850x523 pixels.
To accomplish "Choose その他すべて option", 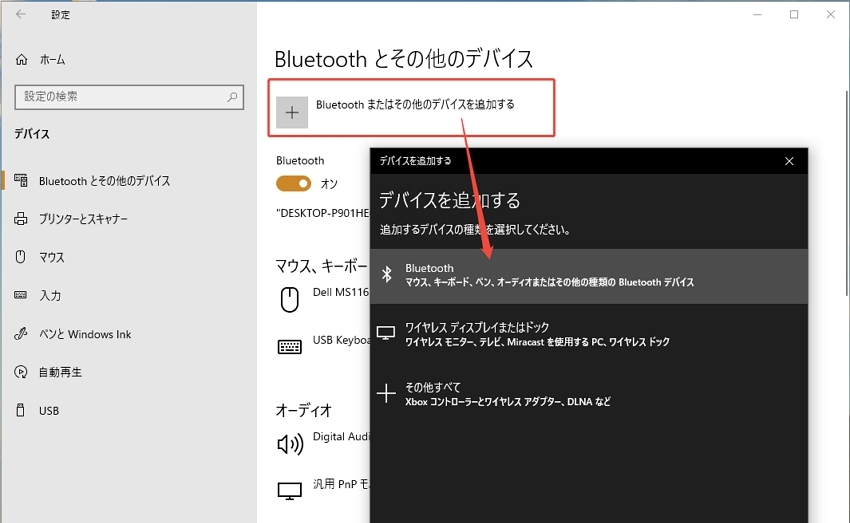I will click(x=589, y=394).
